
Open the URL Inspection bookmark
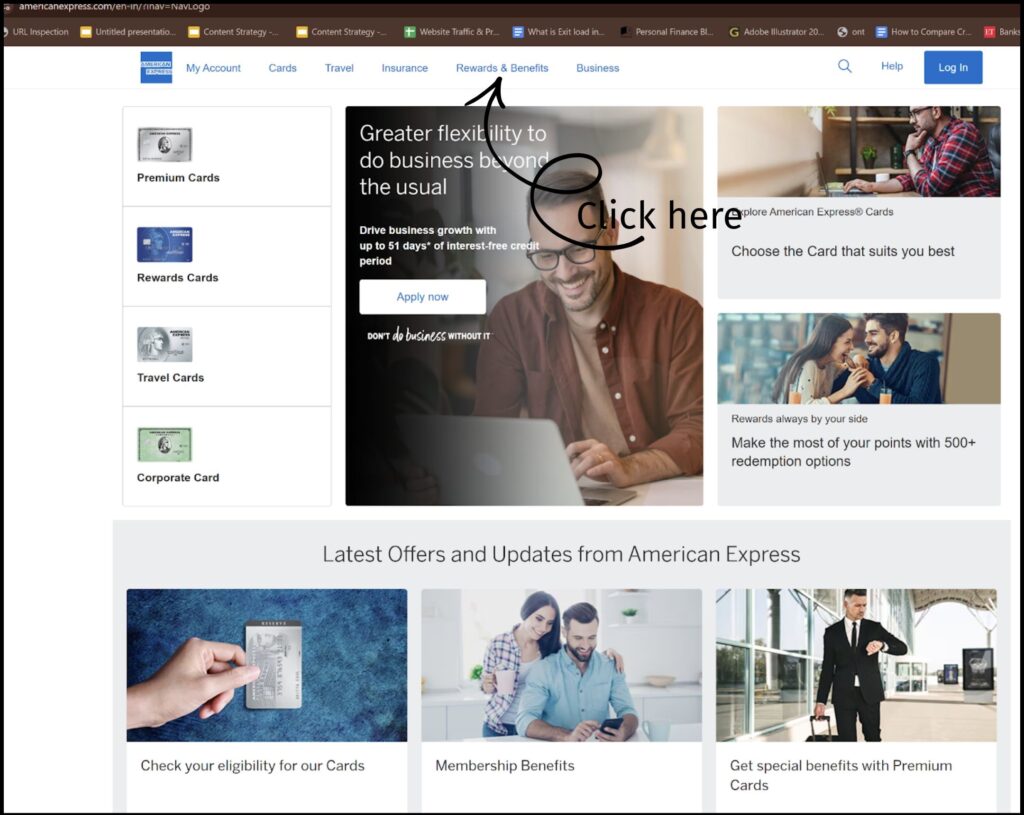coord(40,32)
